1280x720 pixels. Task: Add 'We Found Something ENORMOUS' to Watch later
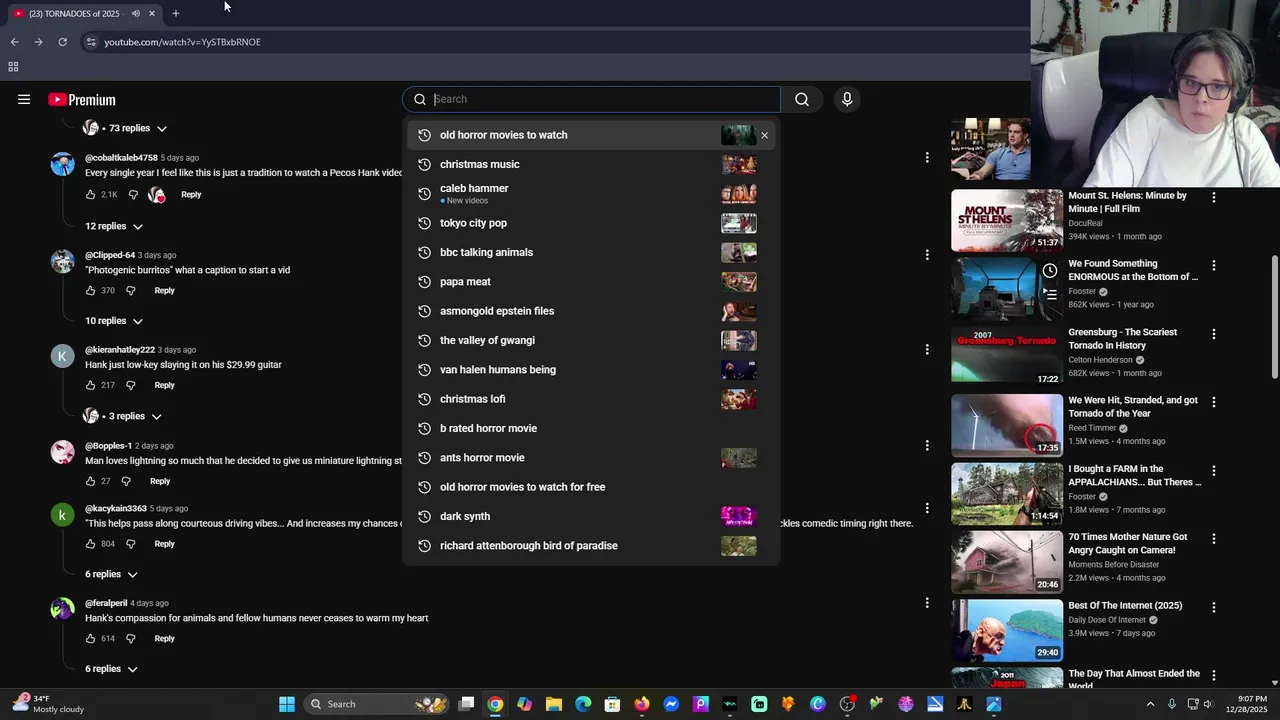point(1050,271)
